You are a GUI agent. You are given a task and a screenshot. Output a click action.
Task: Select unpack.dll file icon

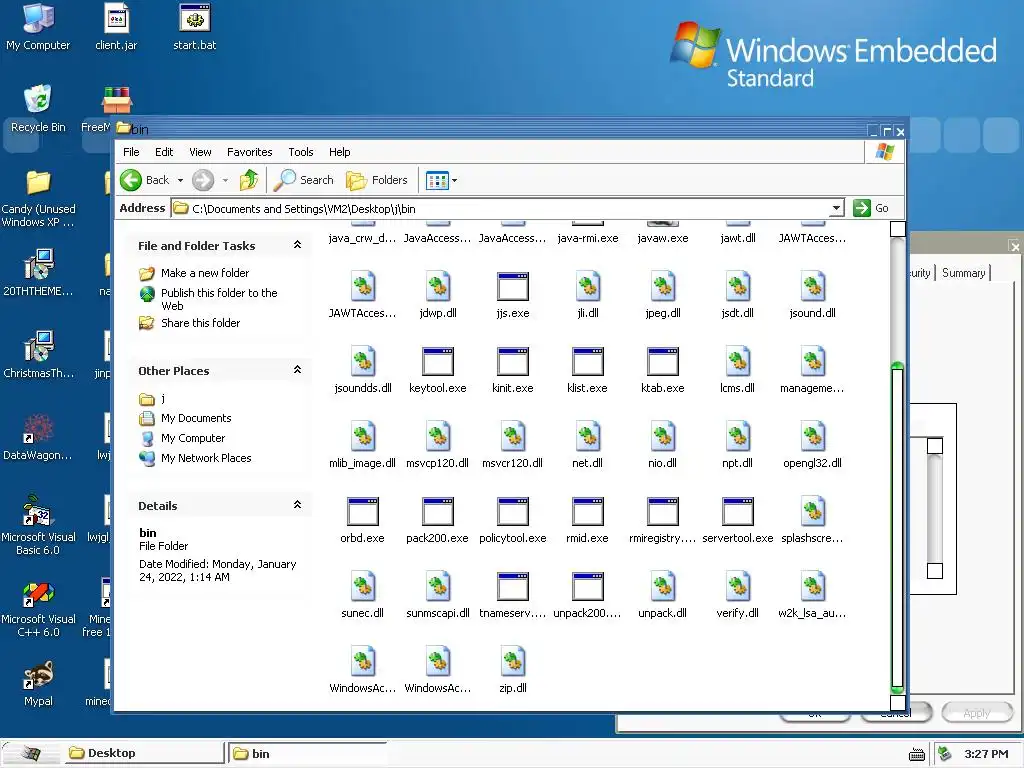[663, 586]
